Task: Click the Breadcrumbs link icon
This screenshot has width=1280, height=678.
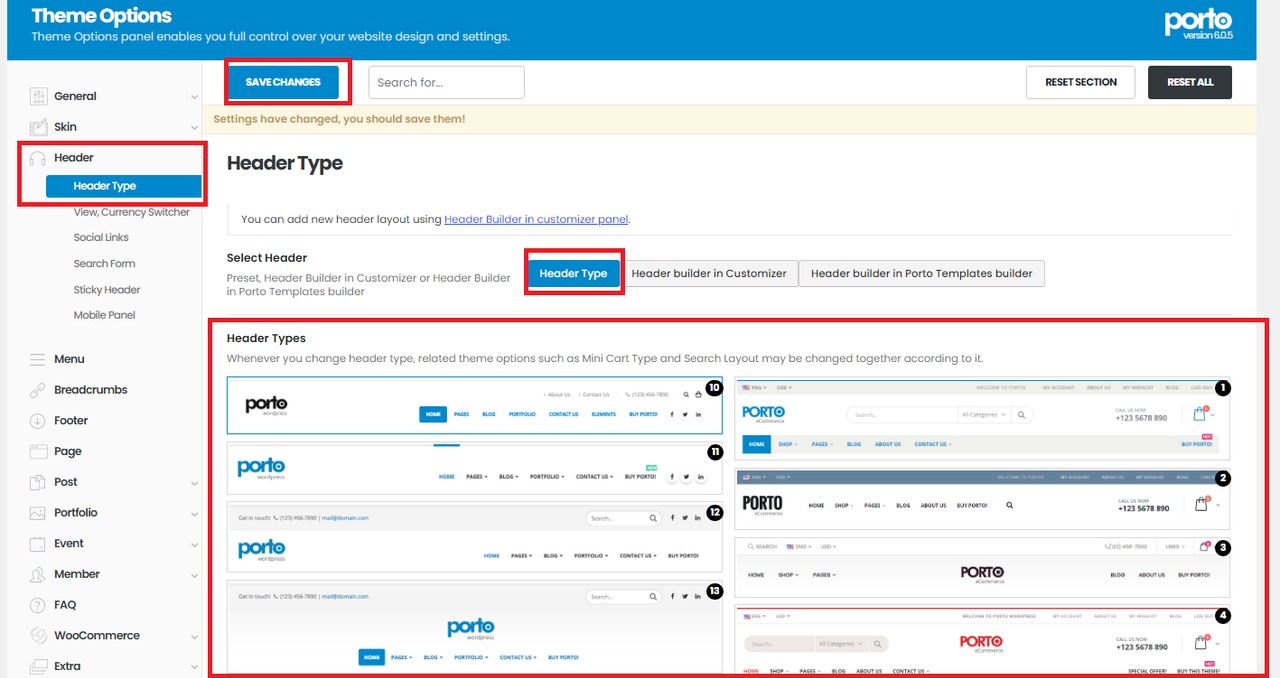Action: [x=38, y=390]
